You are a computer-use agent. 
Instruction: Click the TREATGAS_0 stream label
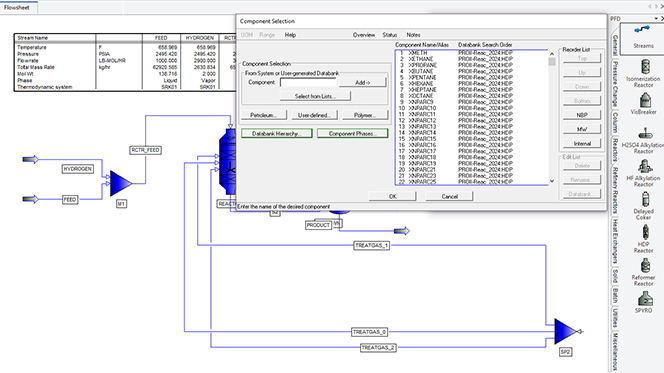(x=370, y=332)
